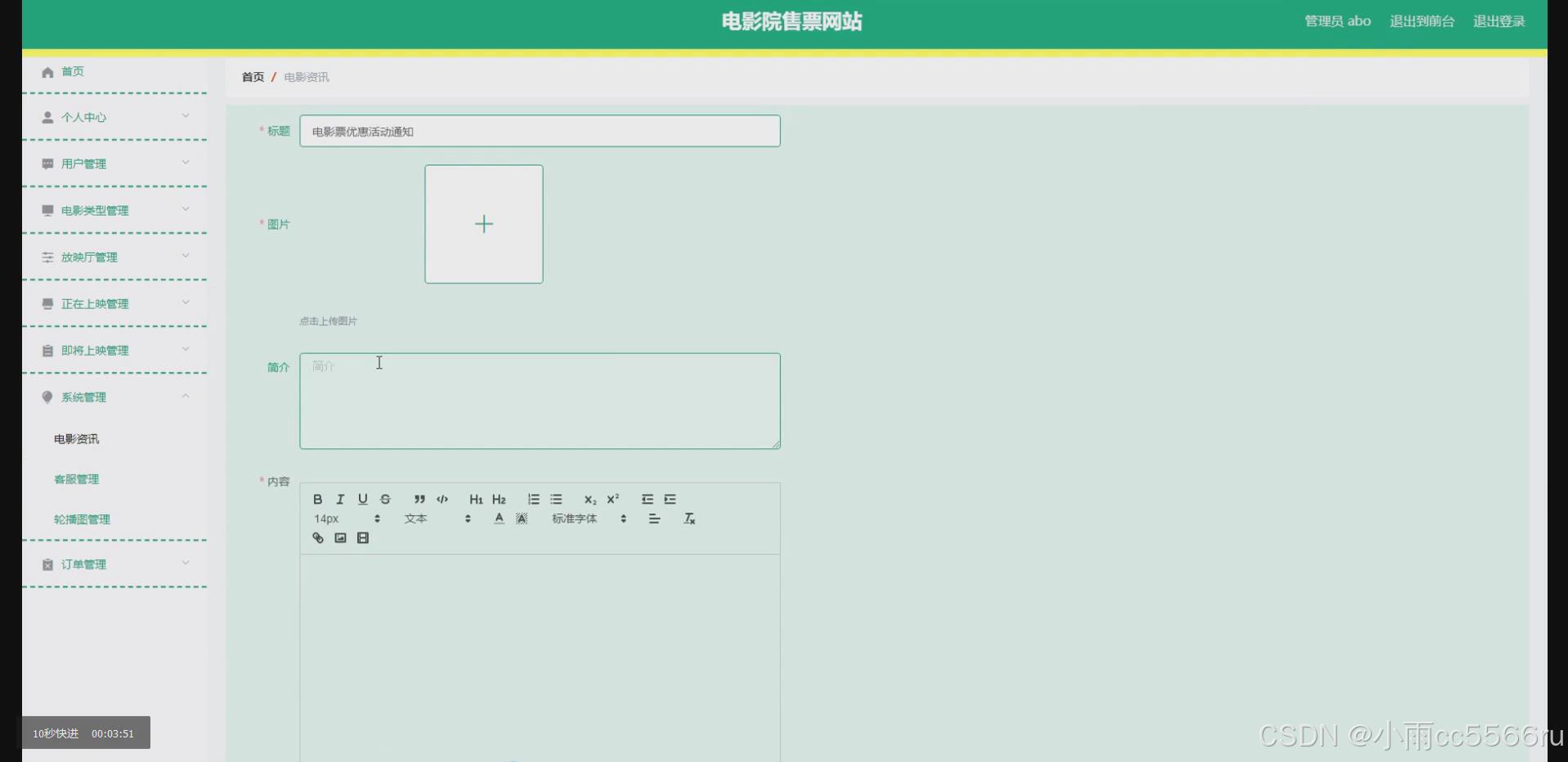Apply superscript formatting

(x=612, y=498)
